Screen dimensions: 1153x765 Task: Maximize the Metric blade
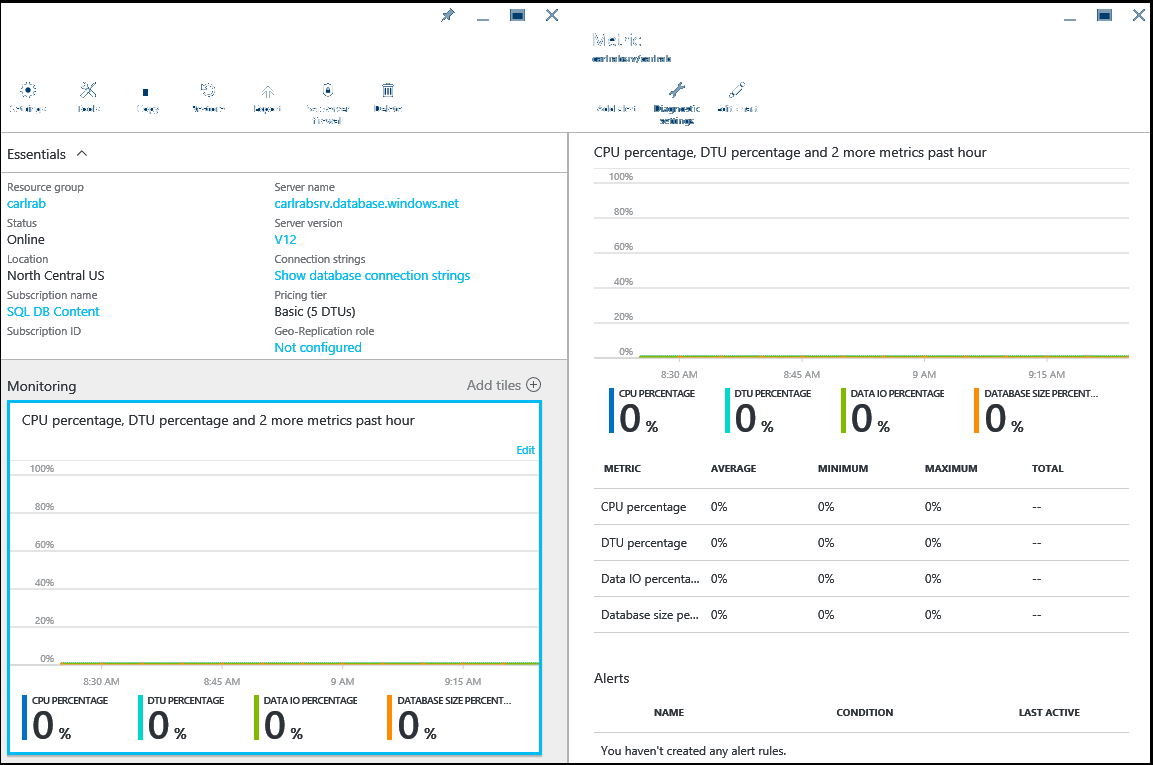point(1104,15)
